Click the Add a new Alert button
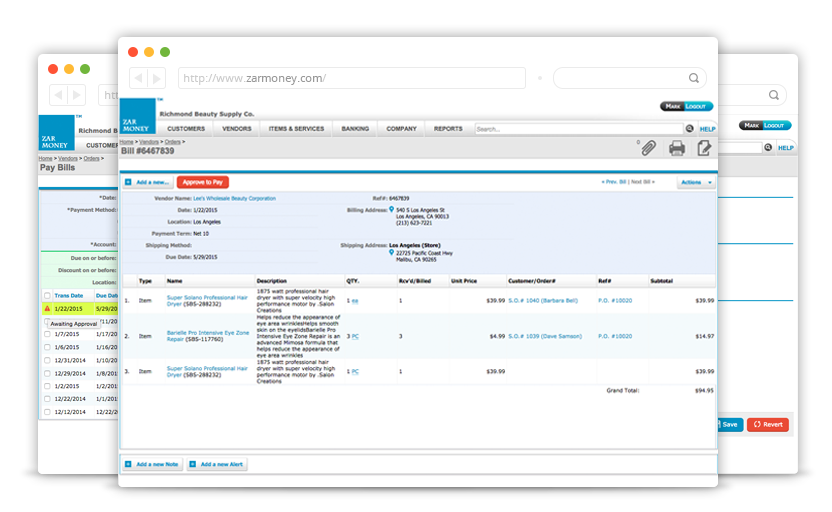This screenshot has height=512, width=832. (216, 464)
